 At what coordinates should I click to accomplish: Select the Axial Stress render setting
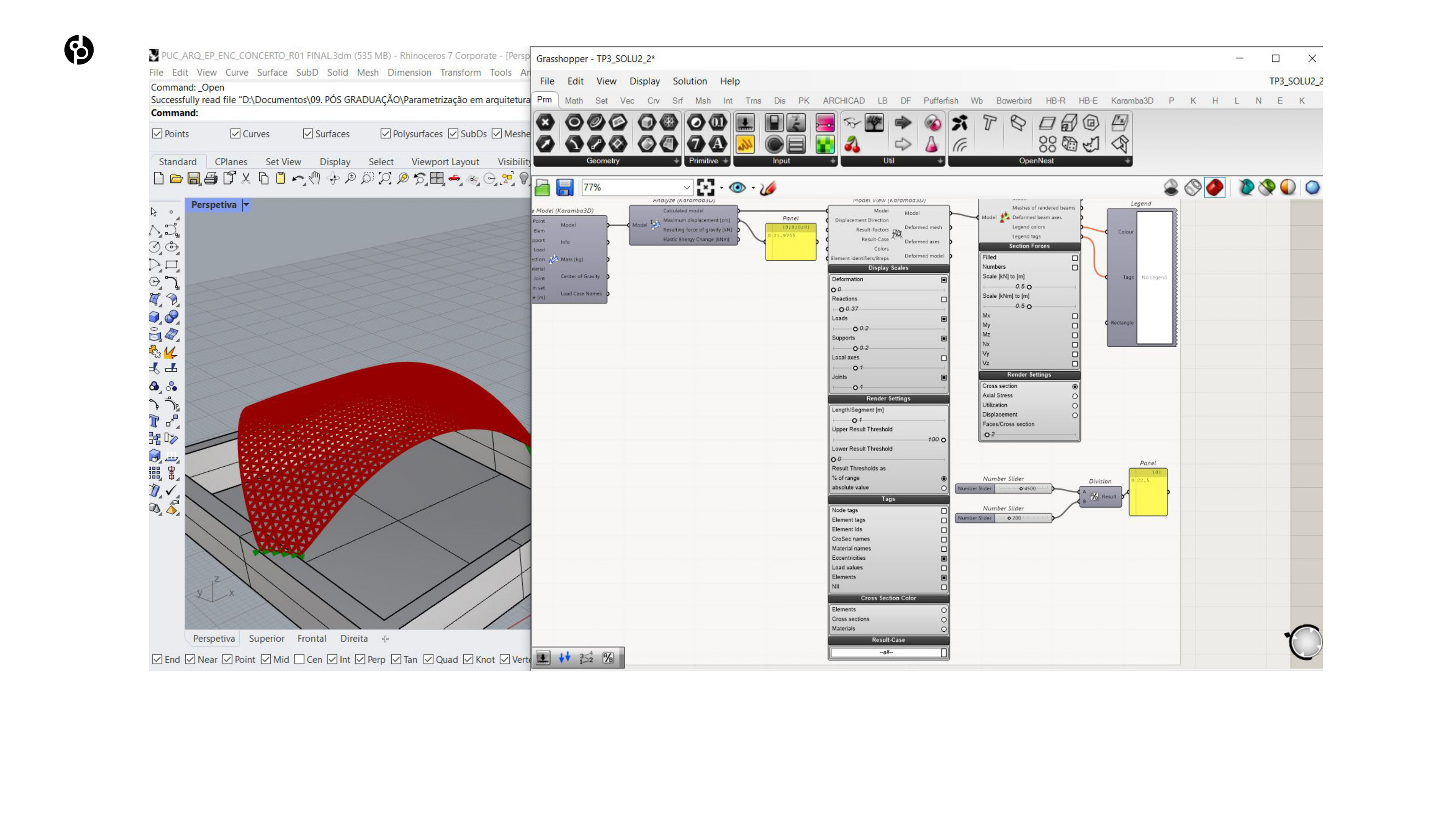tap(1075, 395)
